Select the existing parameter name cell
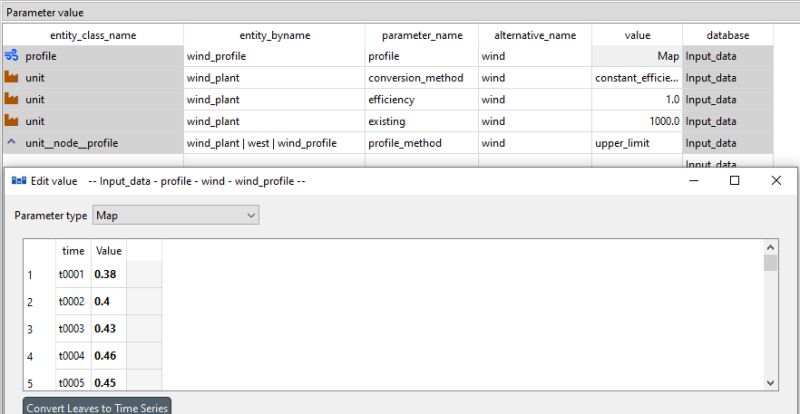800x414 pixels. (x=422, y=121)
